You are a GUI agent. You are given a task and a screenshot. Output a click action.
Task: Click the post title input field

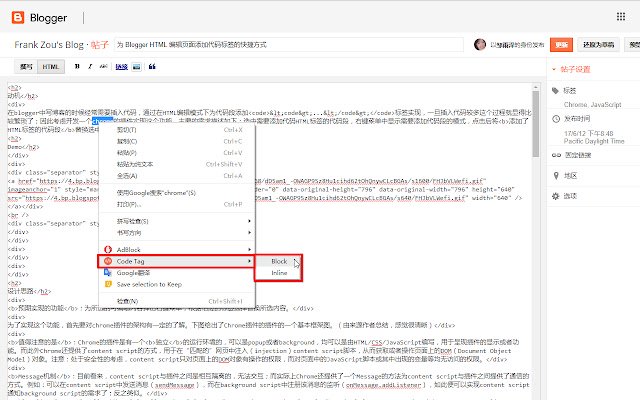289,44
